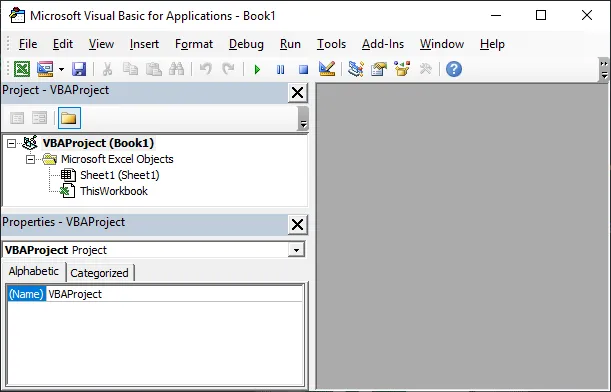Save Book1 with the floppy disk icon

(79, 69)
